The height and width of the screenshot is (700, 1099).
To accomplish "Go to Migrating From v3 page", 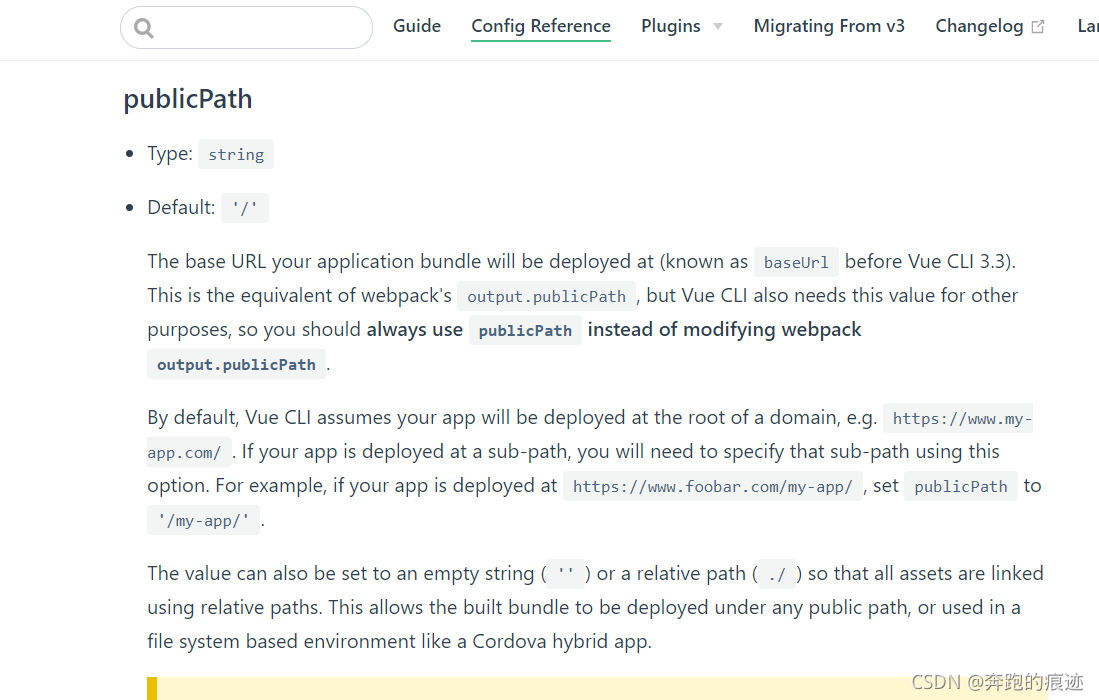I will (829, 26).
